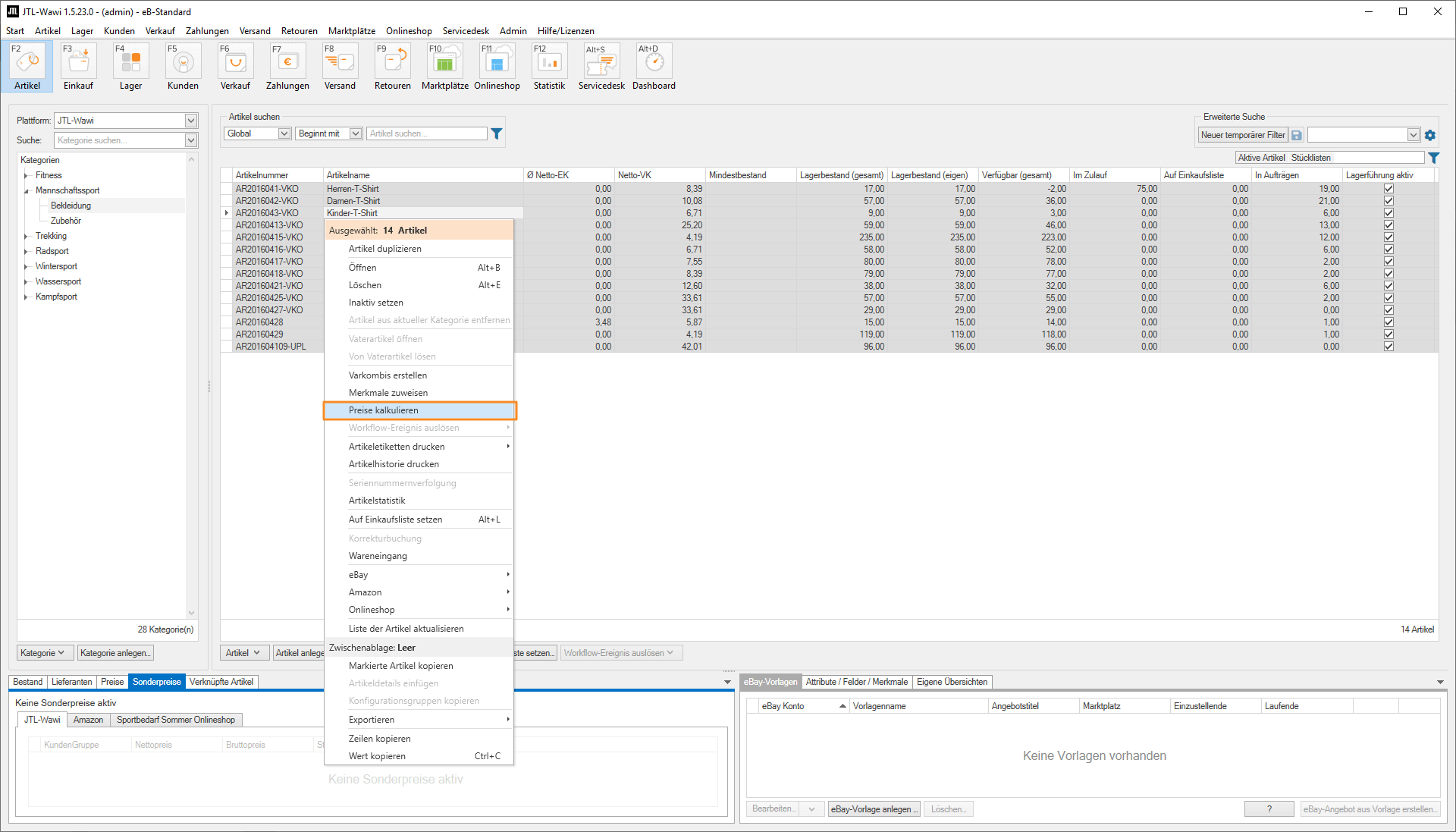Toggle Lagerführung aktiv for AR2016042-VKO
This screenshot has width=1456, height=832.
(x=1389, y=201)
